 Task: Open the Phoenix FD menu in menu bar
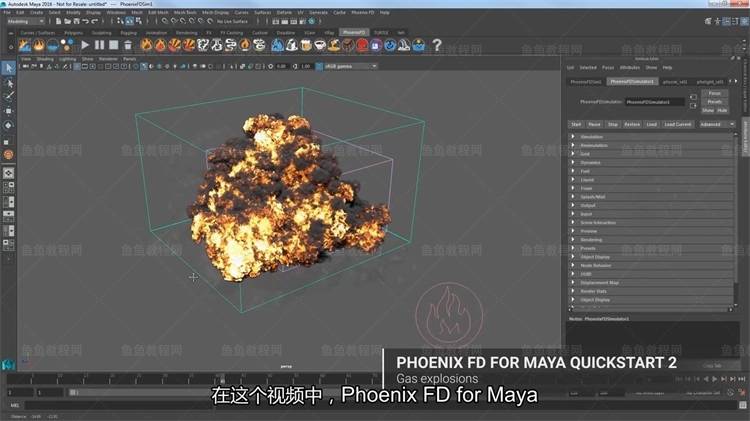[363, 12]
